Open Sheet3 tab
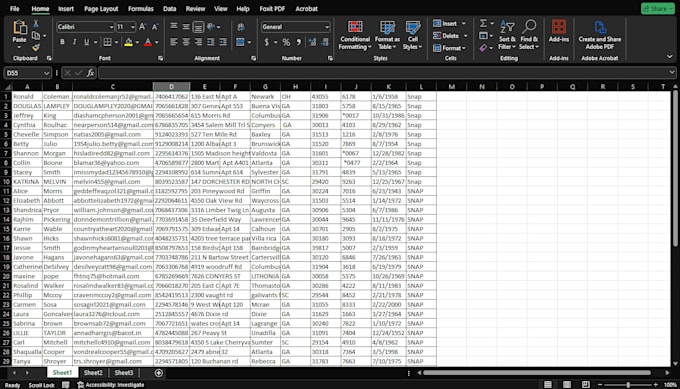 [124, 373]
